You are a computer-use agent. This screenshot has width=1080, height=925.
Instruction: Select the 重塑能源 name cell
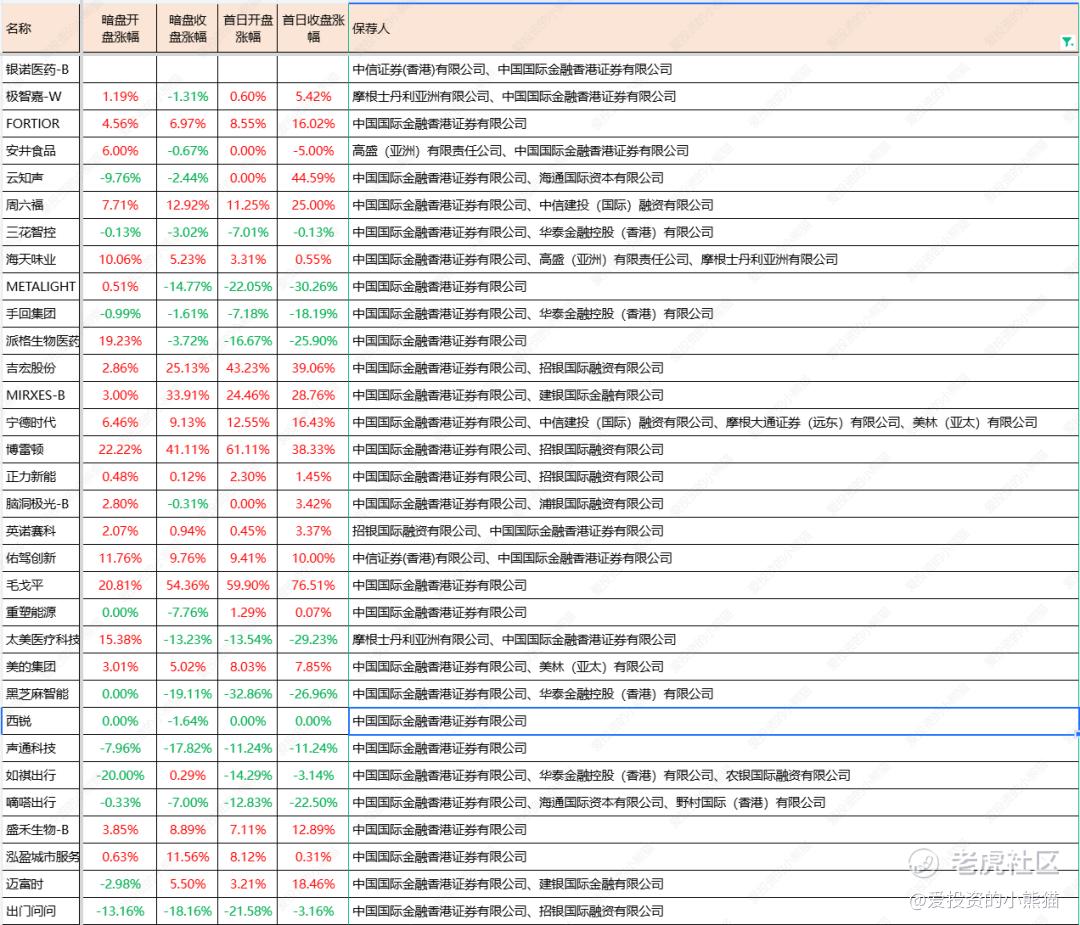(41, 612)
